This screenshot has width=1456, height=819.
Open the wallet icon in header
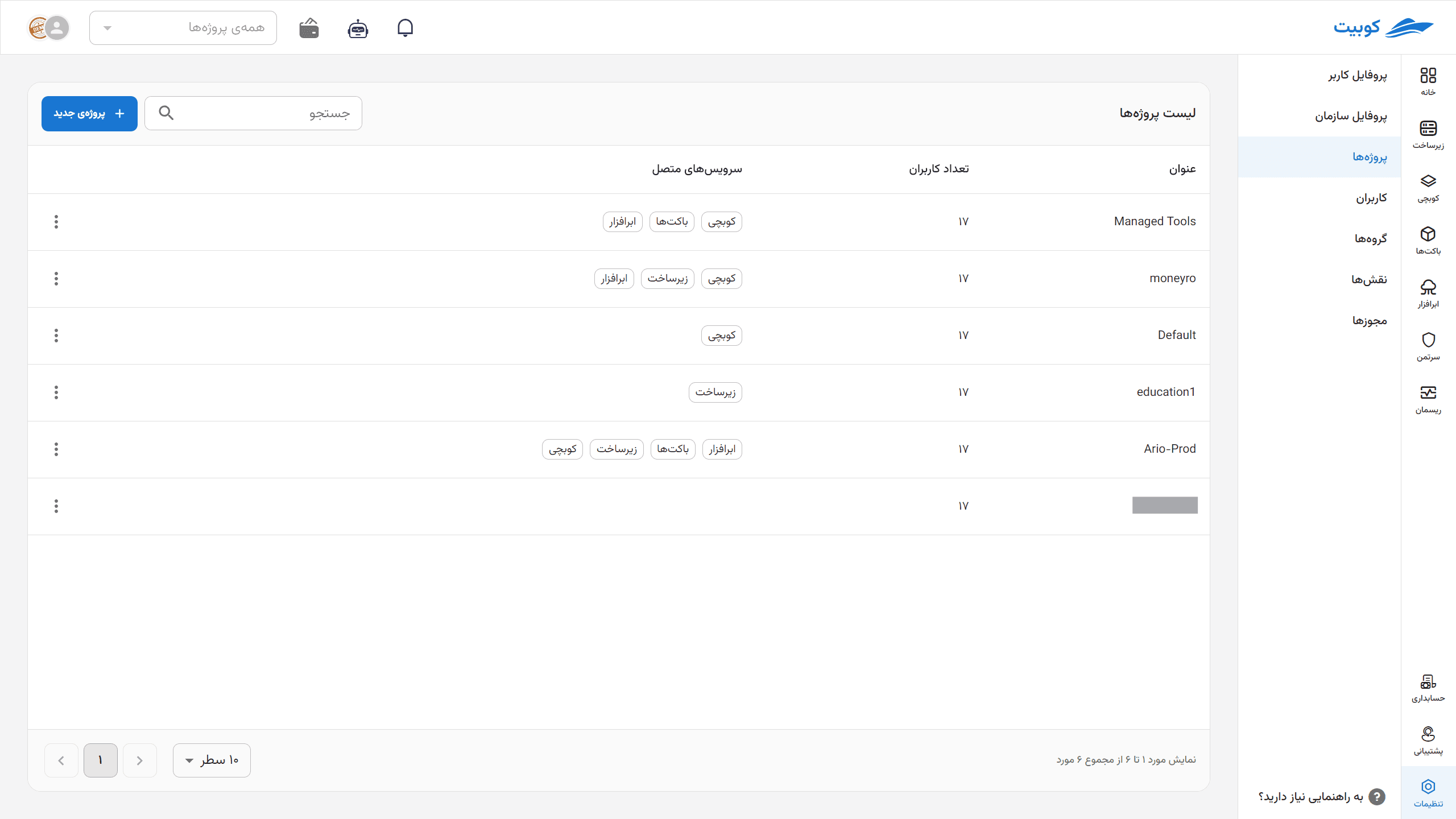tap(309, 28)
